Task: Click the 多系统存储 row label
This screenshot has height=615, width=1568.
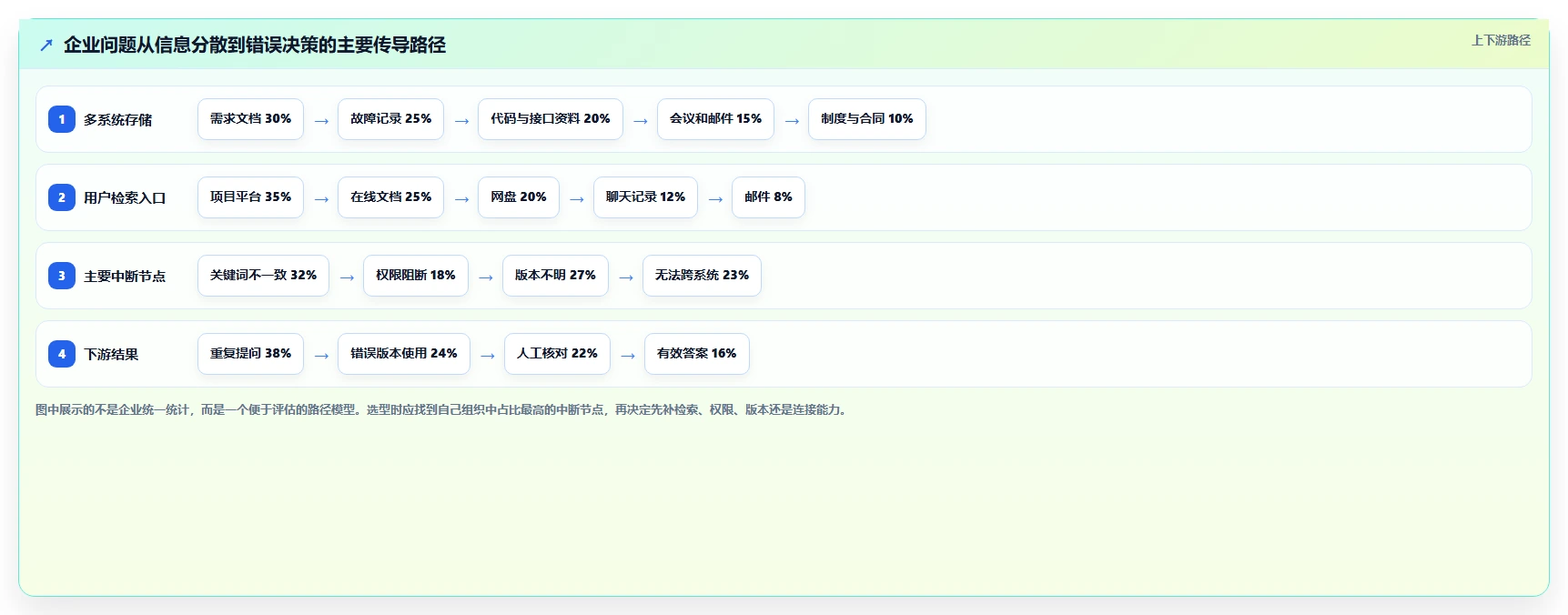Action: tap(118, 119)
